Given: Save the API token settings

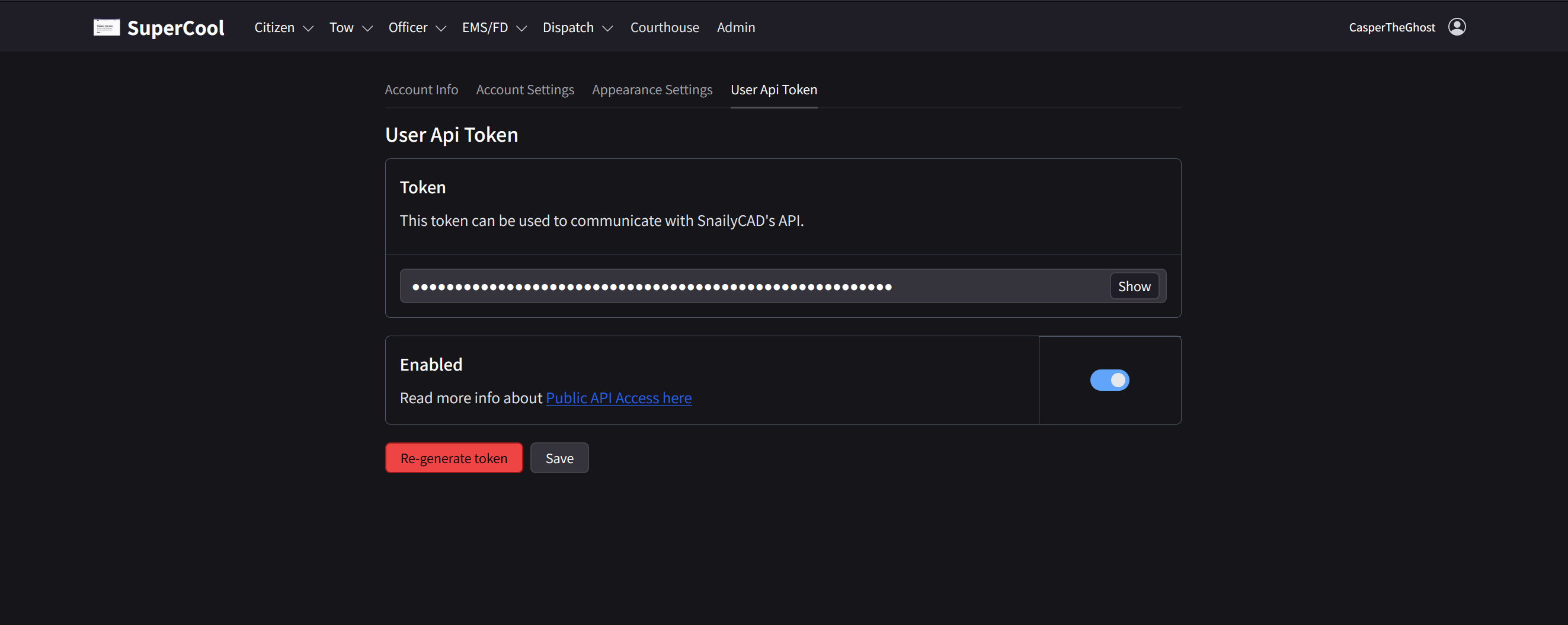Looking at the screenshot, I should pos(559,457).
